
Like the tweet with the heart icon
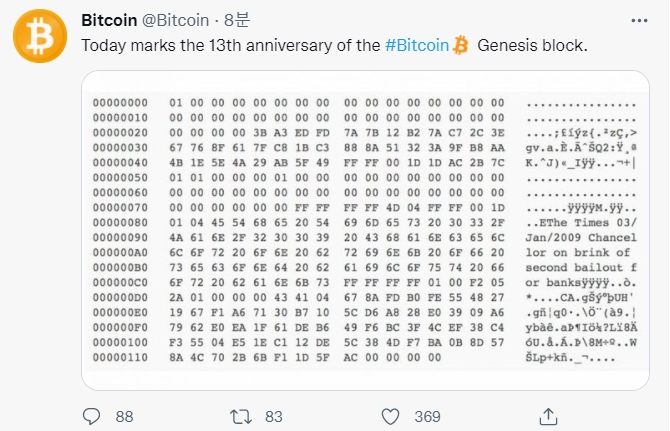tap(392, 415)
